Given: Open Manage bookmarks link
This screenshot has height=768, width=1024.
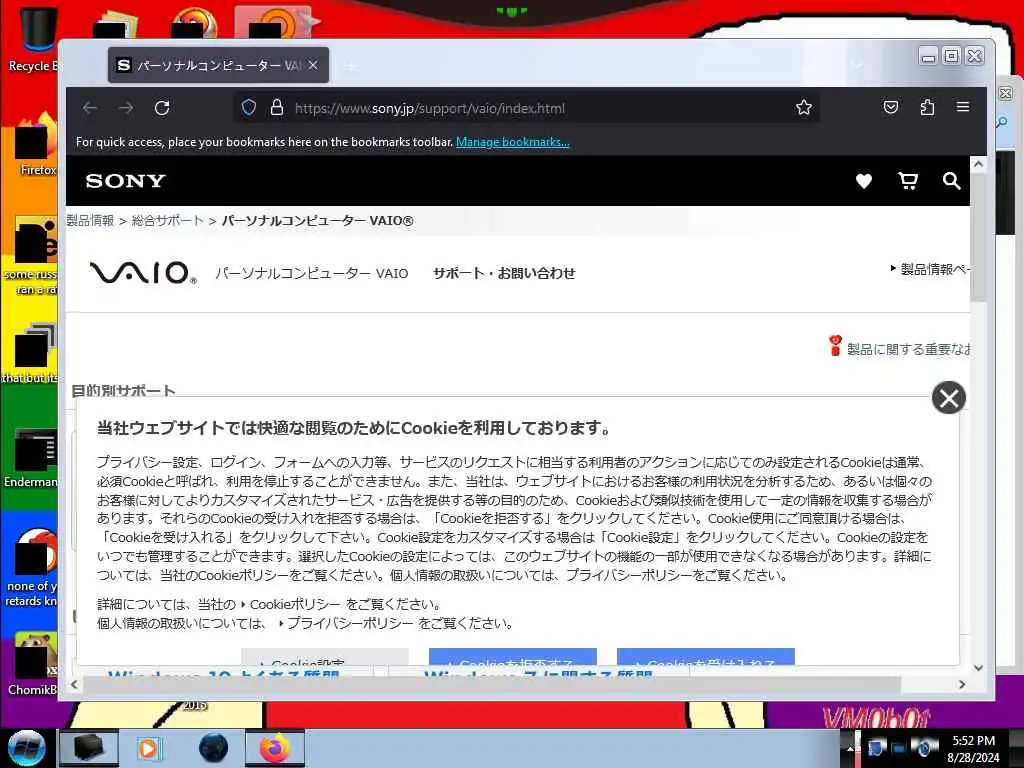Looking at the screenshot, I should pos(513,142).
